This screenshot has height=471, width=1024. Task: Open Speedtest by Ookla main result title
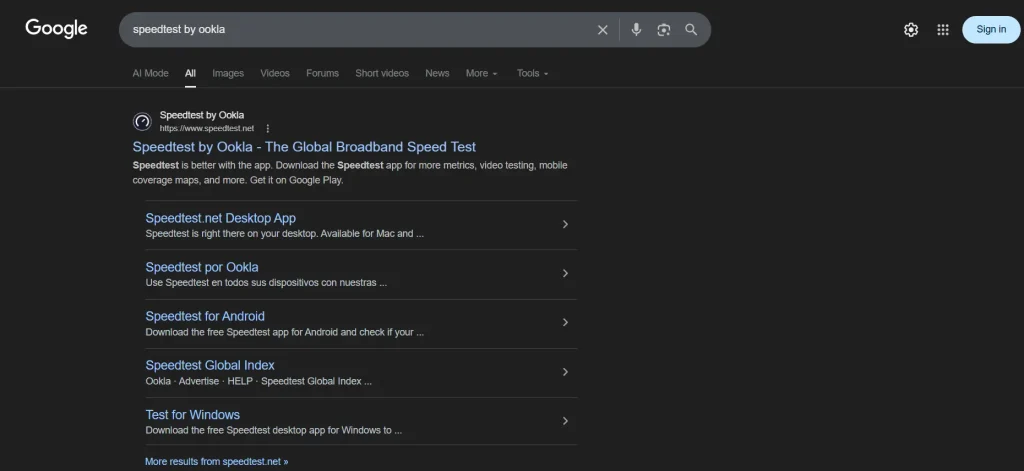pos(304,147)
